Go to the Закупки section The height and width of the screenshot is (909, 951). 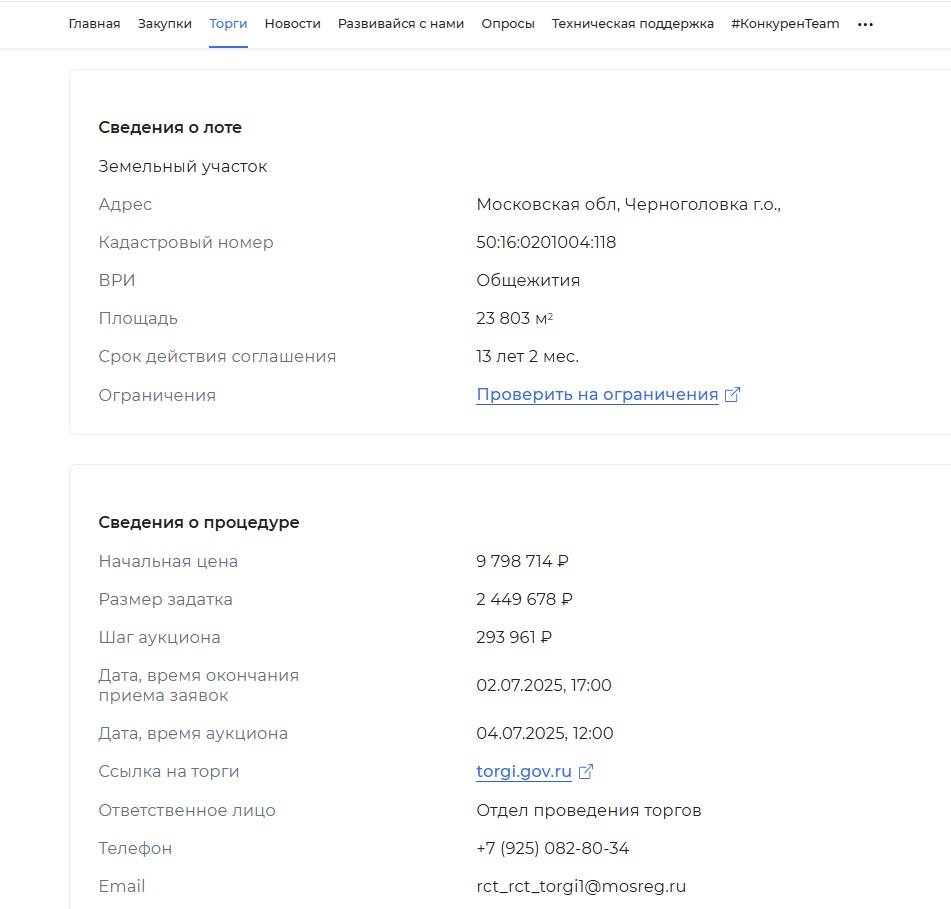[165, 23]
